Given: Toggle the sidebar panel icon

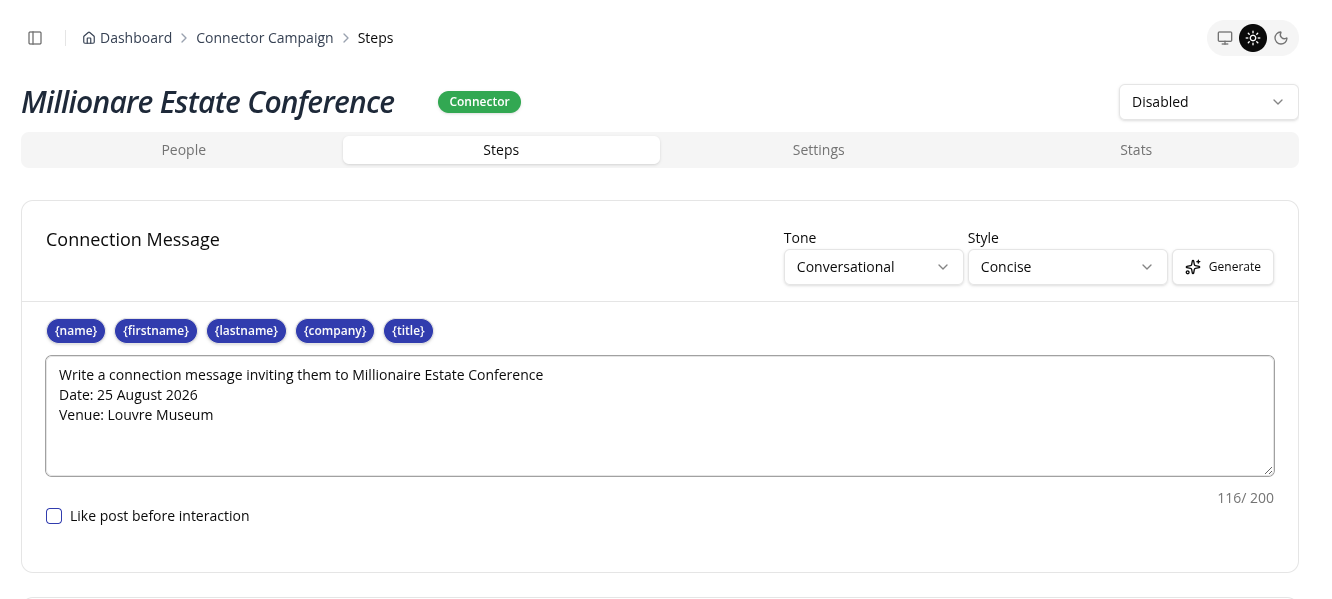Looking at the screenshot, I should 35,38.
